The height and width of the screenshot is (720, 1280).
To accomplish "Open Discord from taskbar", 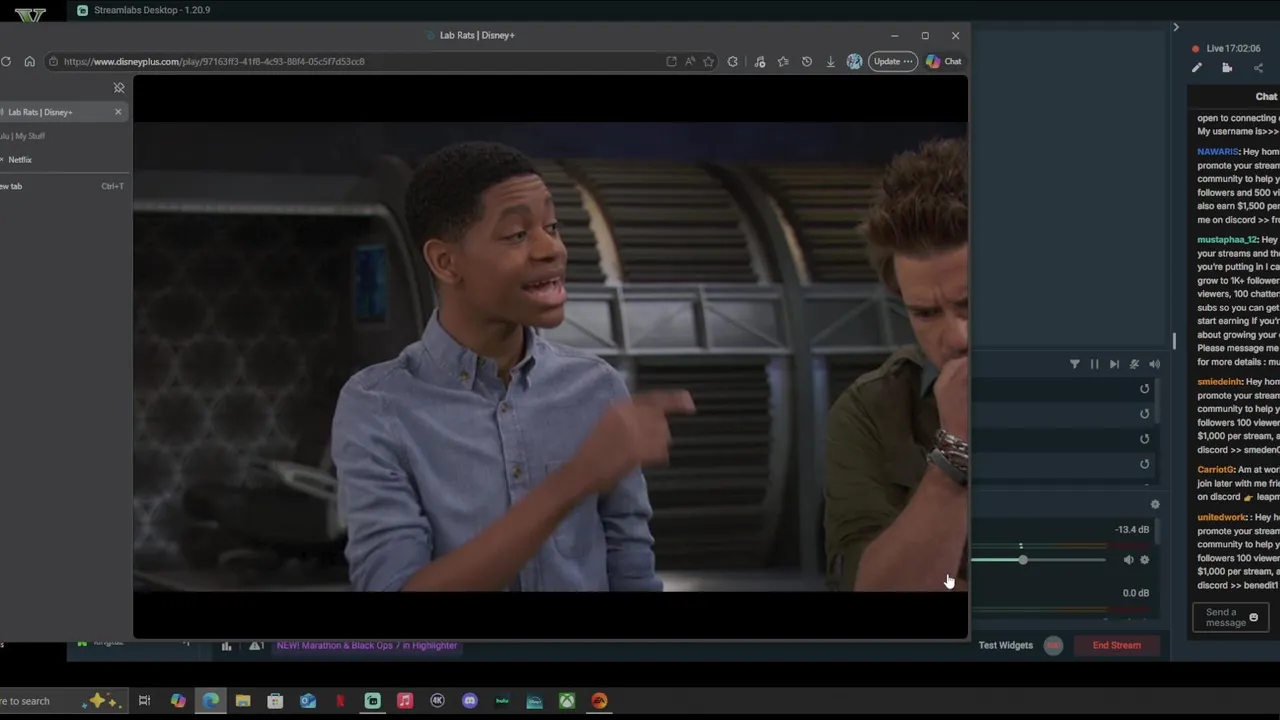I will tap(470, 701).
